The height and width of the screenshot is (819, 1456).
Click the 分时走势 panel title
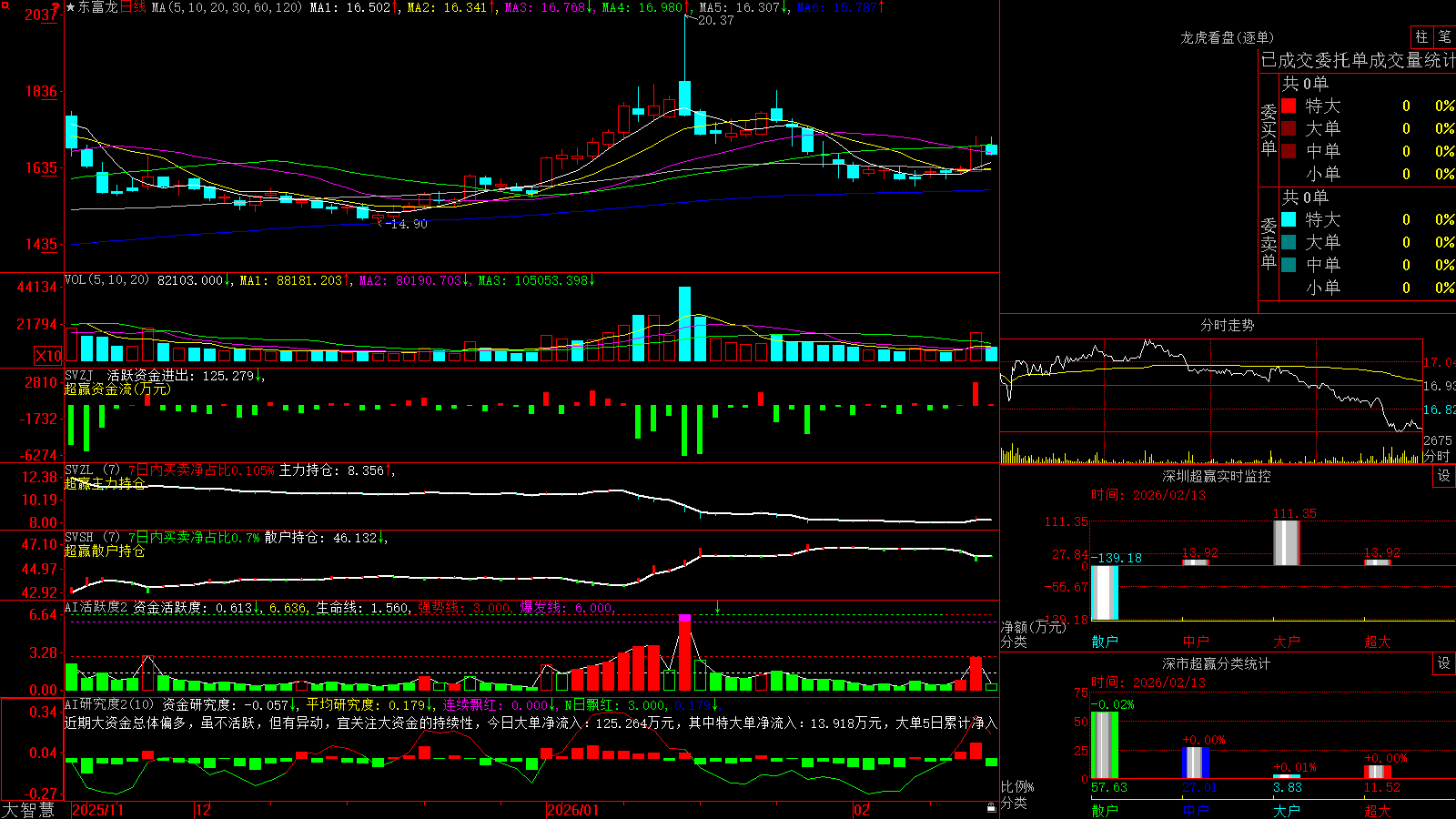(1227, 325)
